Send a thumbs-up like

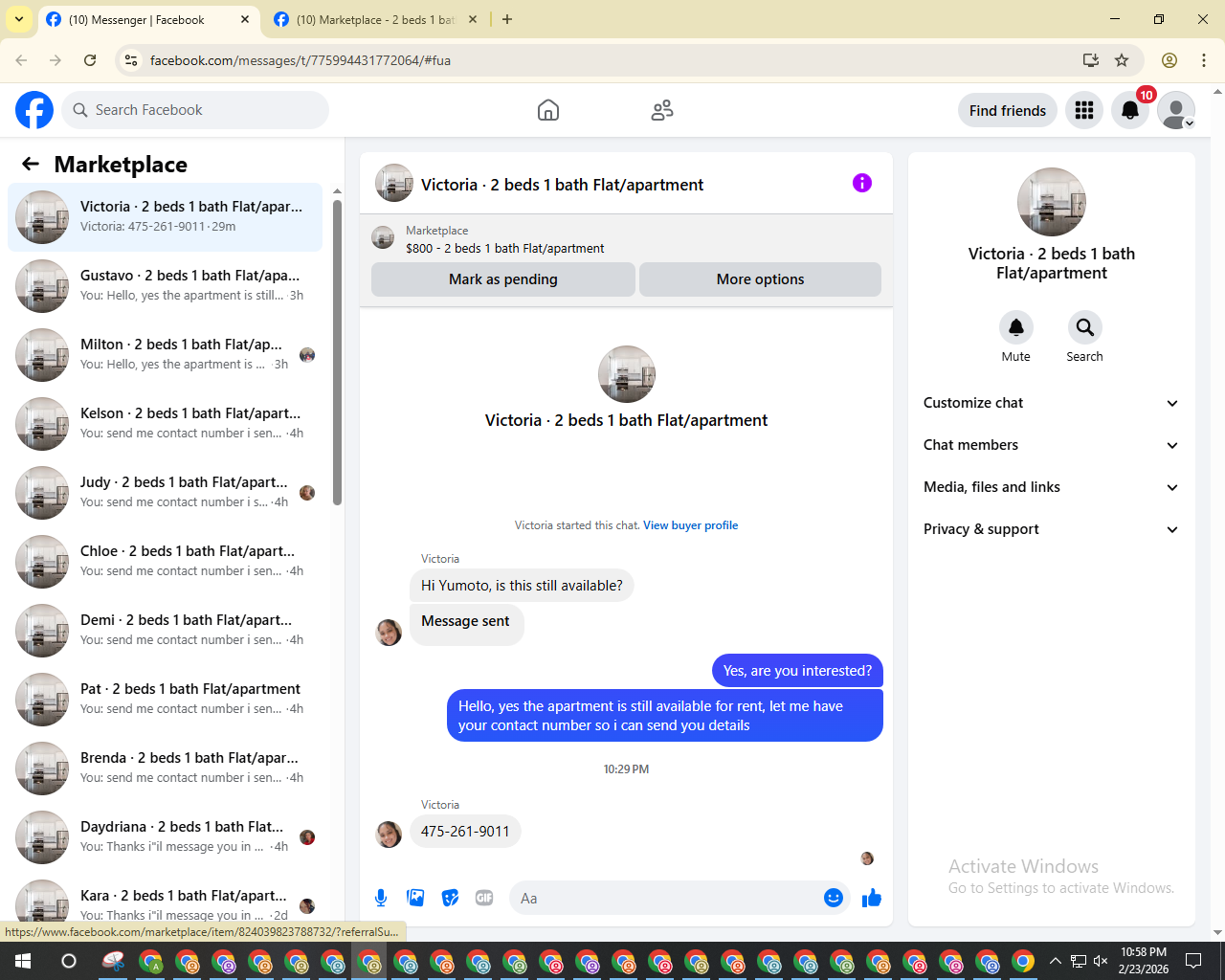point(872,898)
